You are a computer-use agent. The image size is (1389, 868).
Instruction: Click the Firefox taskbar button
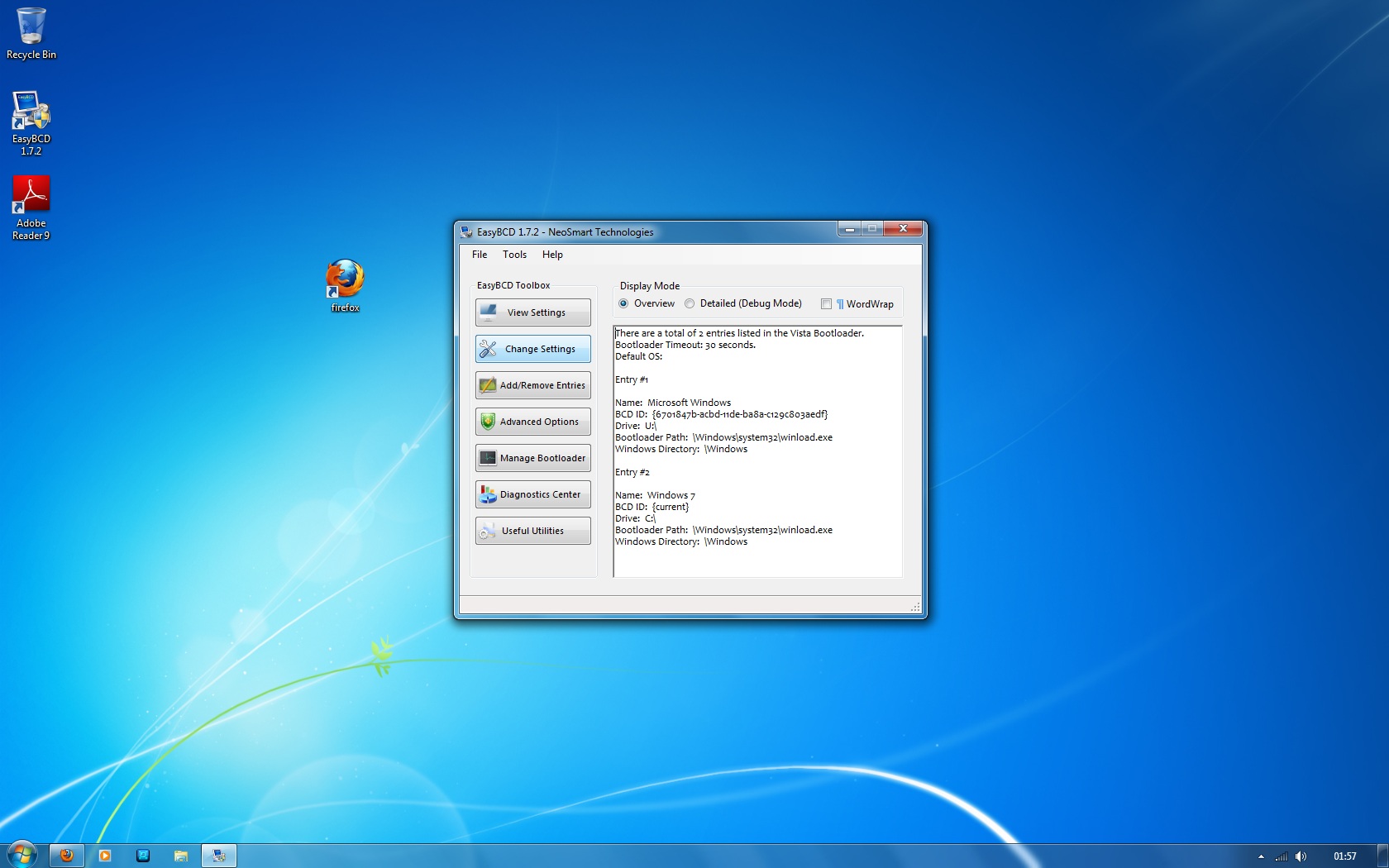tap(67, 856)
